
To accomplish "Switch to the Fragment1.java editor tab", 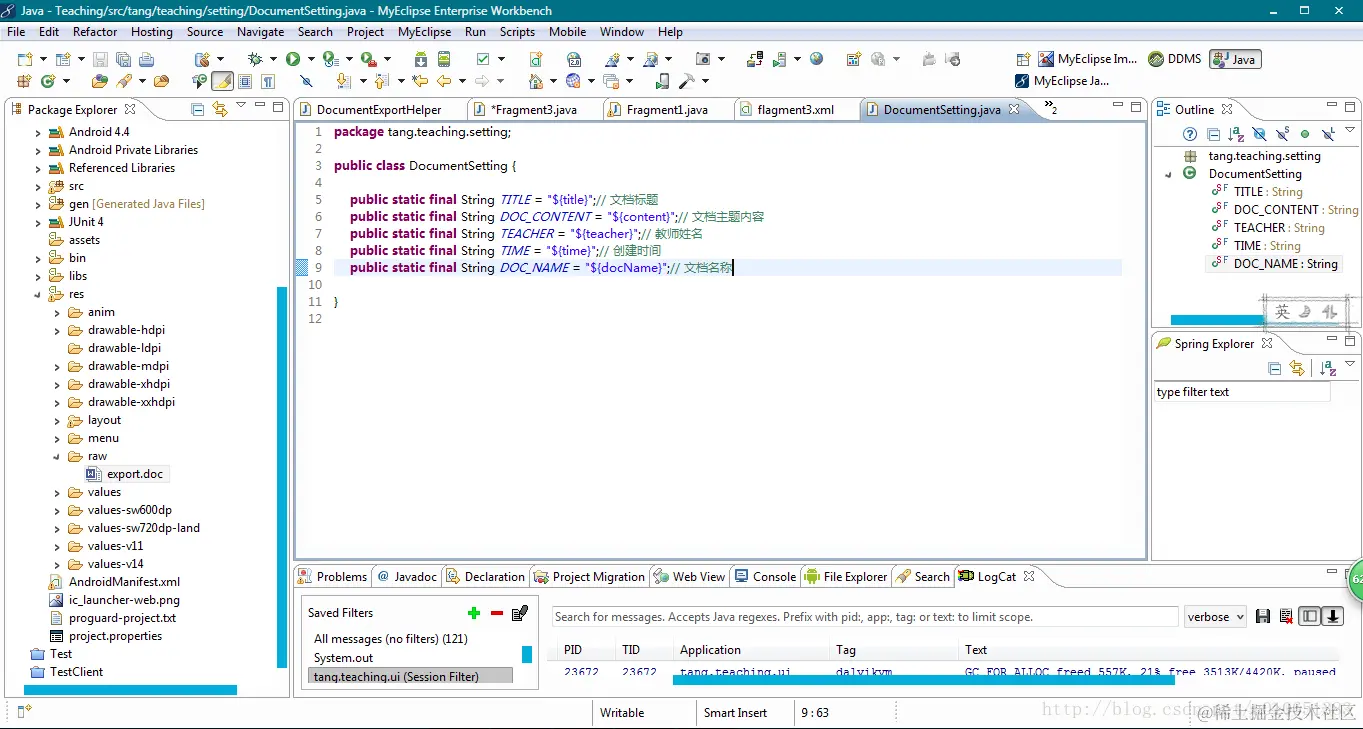I will click(x=667, y=109).
